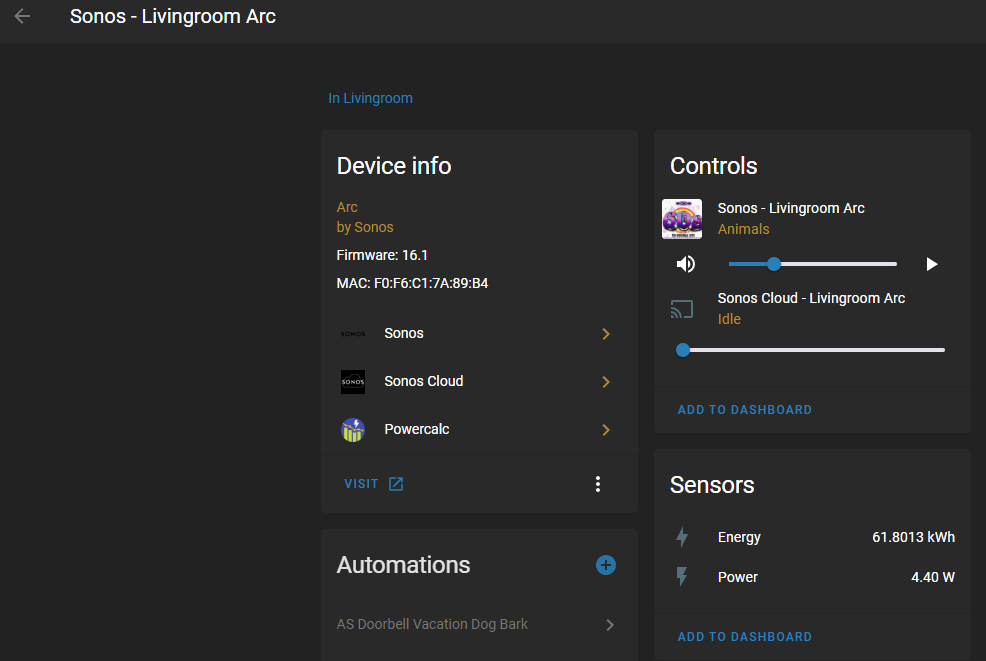
Task: Navigate to the Livingroom area link
Action: (370, 97)
